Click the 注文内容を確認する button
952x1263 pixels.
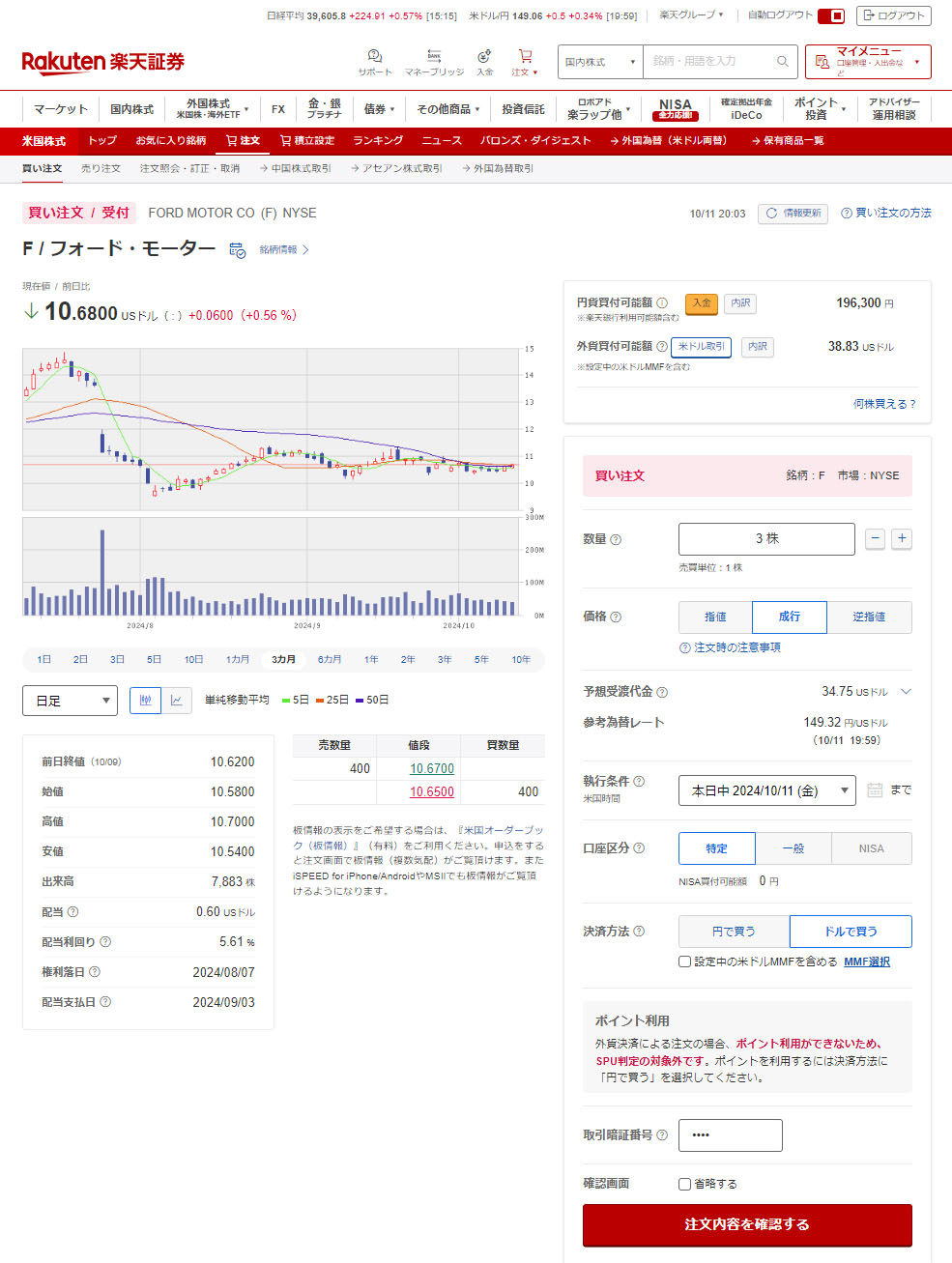click(747, 1224)
